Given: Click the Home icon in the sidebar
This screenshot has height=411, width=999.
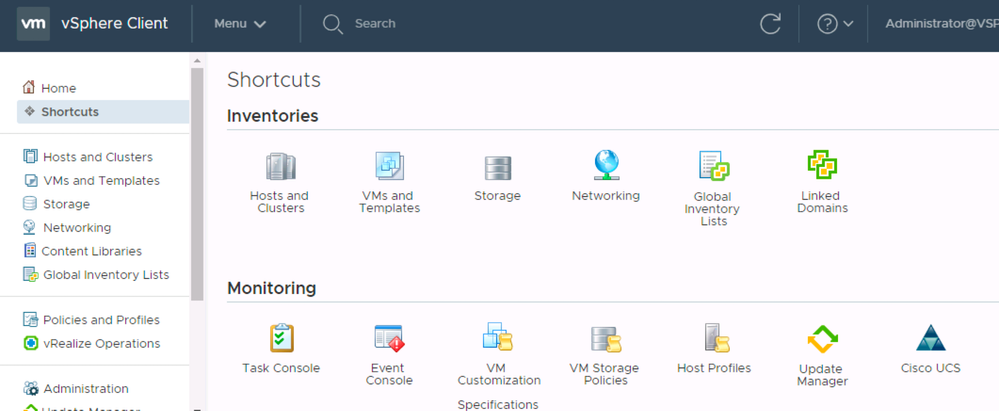Looking at the screenshot, I should tap(29, 87).
